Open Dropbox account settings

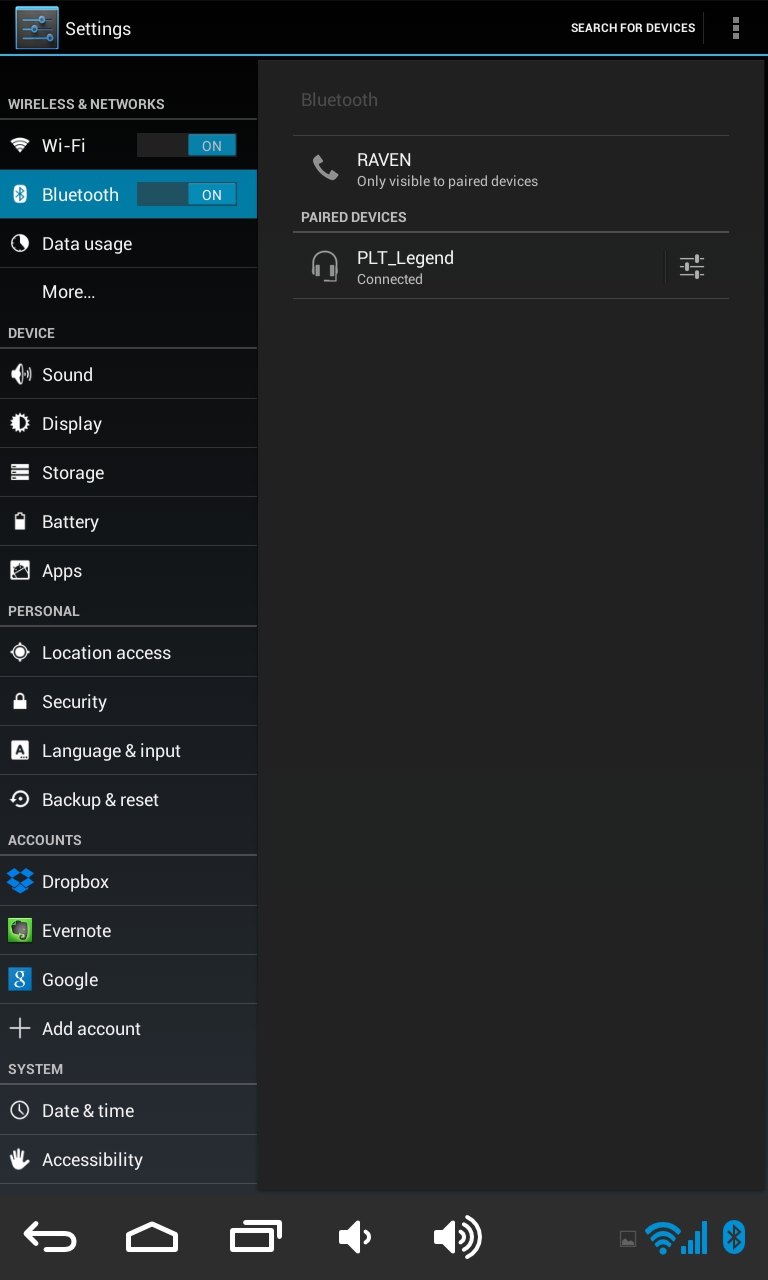click(x=75, y=882)
